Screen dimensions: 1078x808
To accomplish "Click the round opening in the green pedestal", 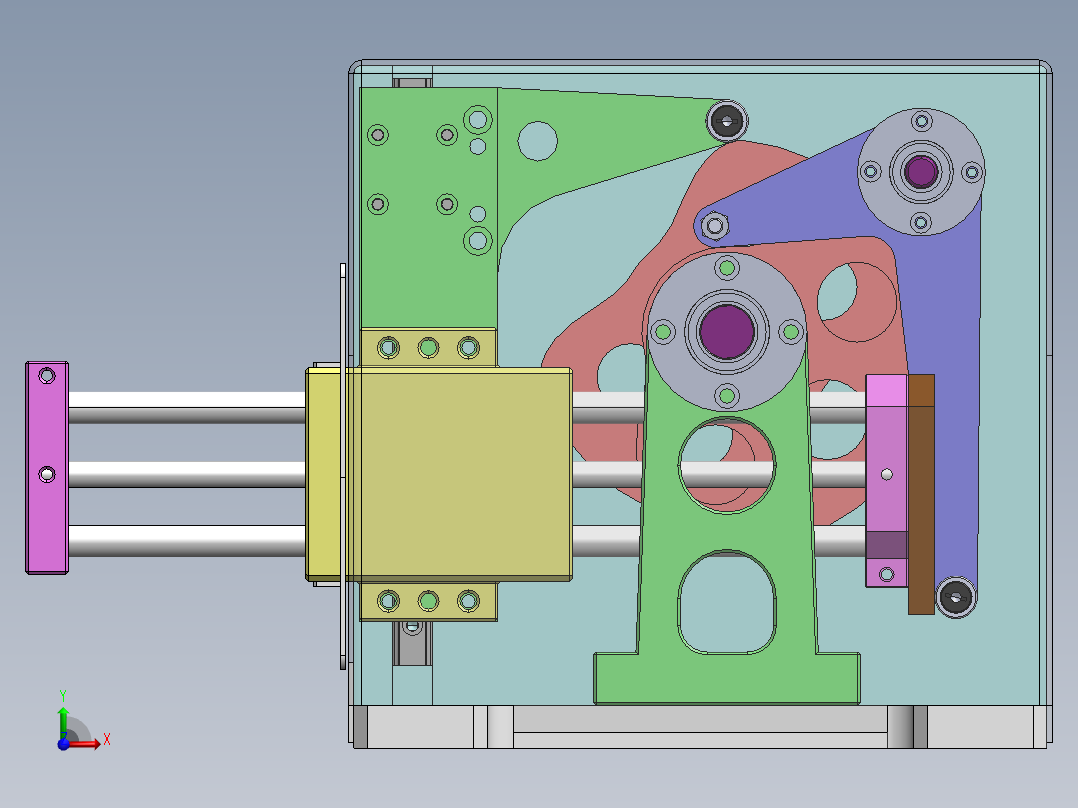I will (x=727, y=465).
